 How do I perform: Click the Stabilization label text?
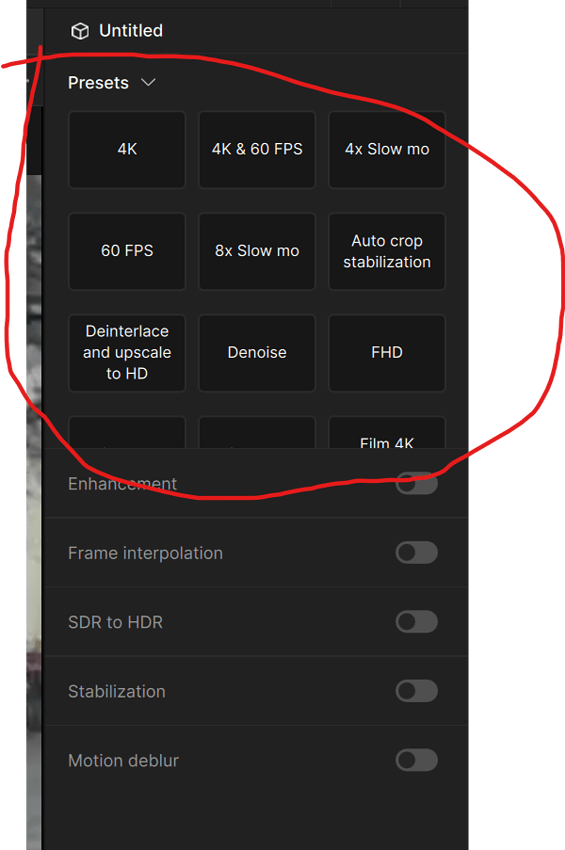(117, 691)
